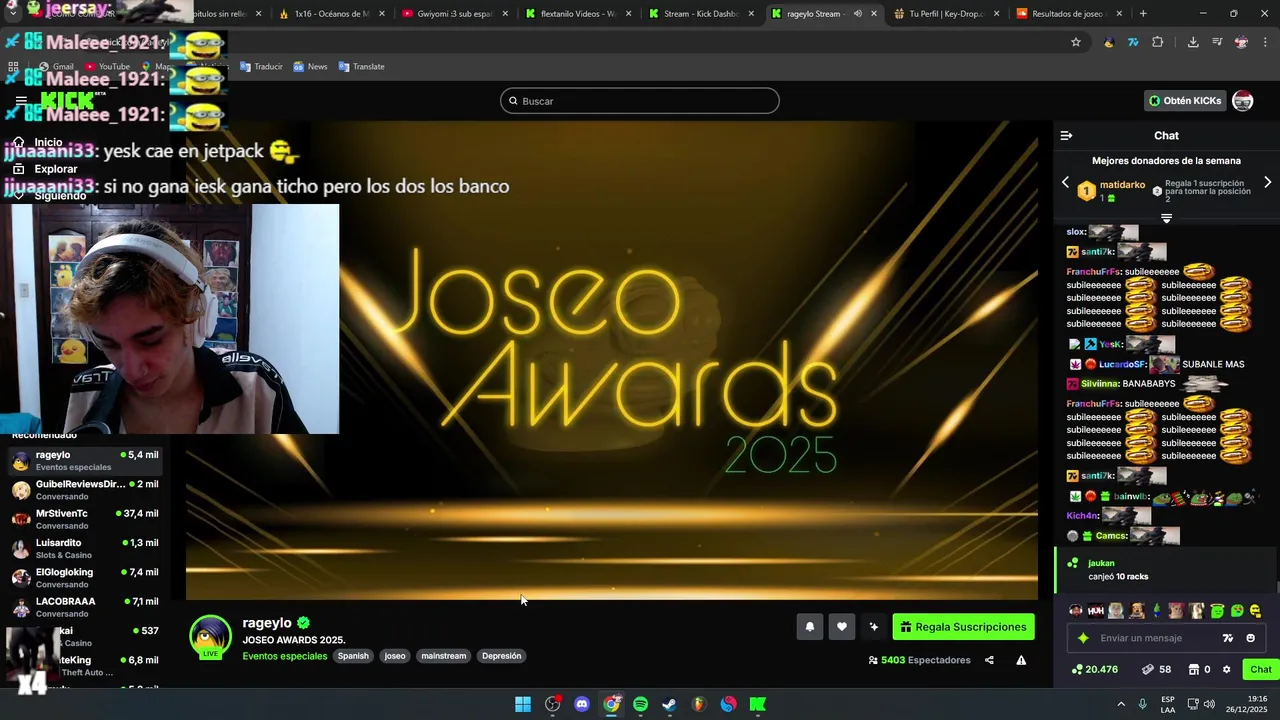
Task: Open the browser downloads icon
Action: point(1193,42)
